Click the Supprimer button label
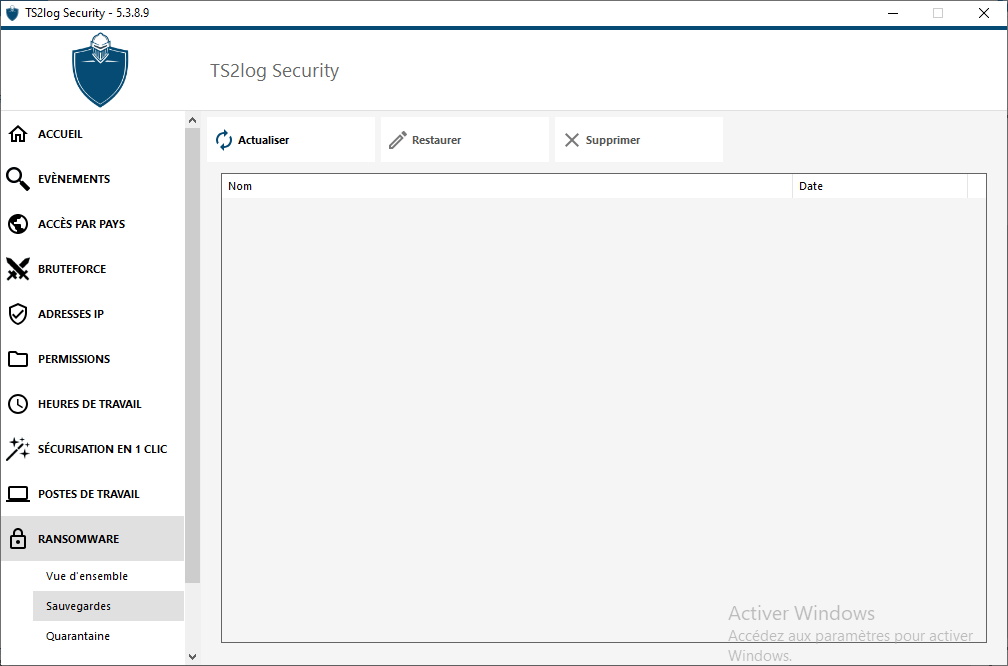 click(613, 140)
